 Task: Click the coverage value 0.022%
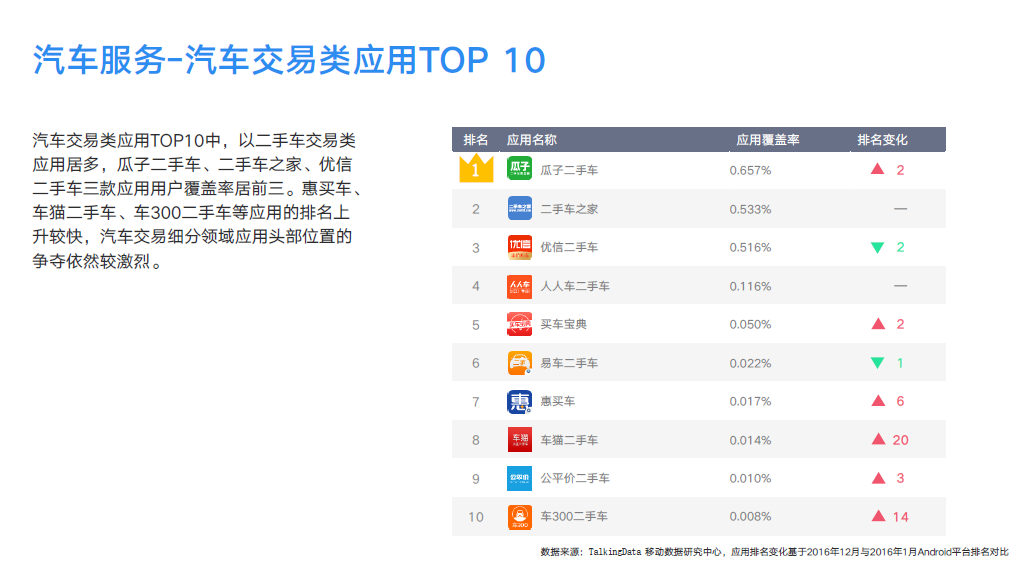pyautogui.click(x=750, y=363)
